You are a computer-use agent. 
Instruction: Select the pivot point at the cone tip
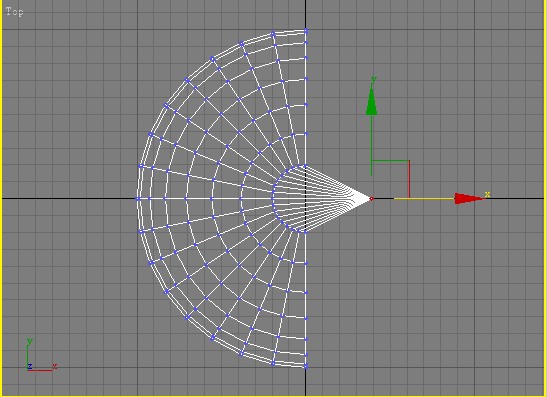pyautogui.click(x=372, y=198)
